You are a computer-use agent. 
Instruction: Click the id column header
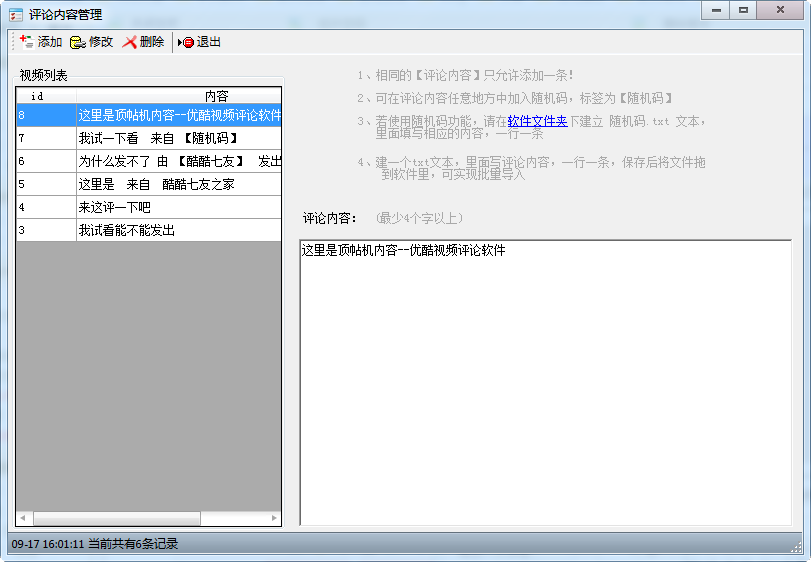pos(38,96)
